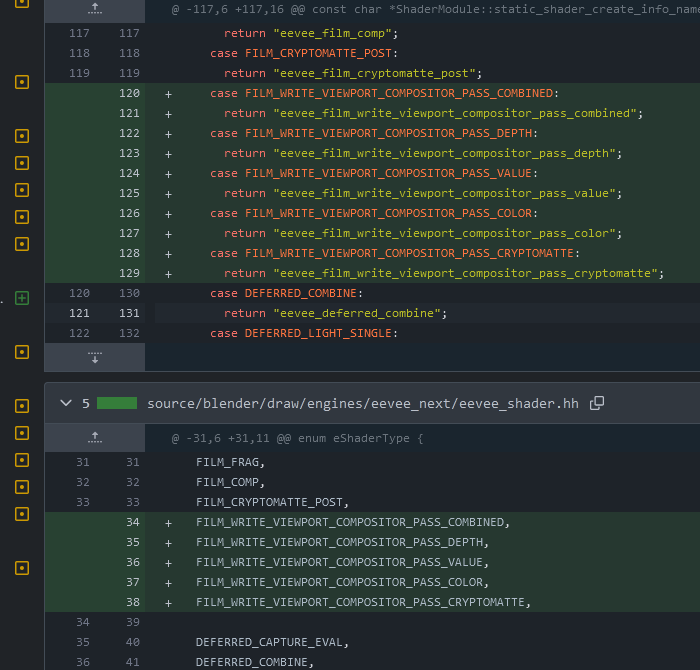Click new line number 40 in eevee_shader.hh
Image resolution: width=700 pixels, height=670 pixels.
[x=133, y=642]
